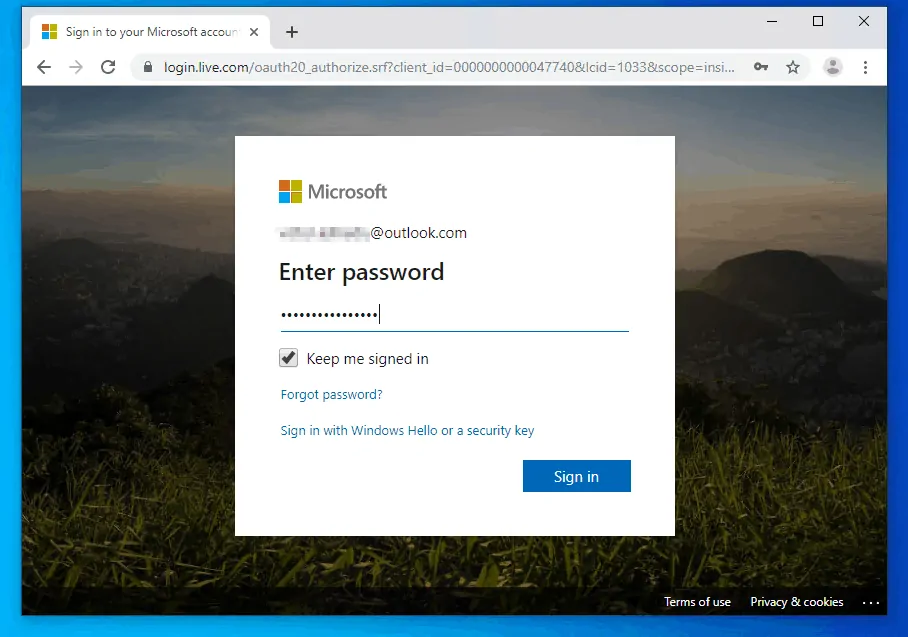Open a new tab
908x637 pixels.
point(292,32)
